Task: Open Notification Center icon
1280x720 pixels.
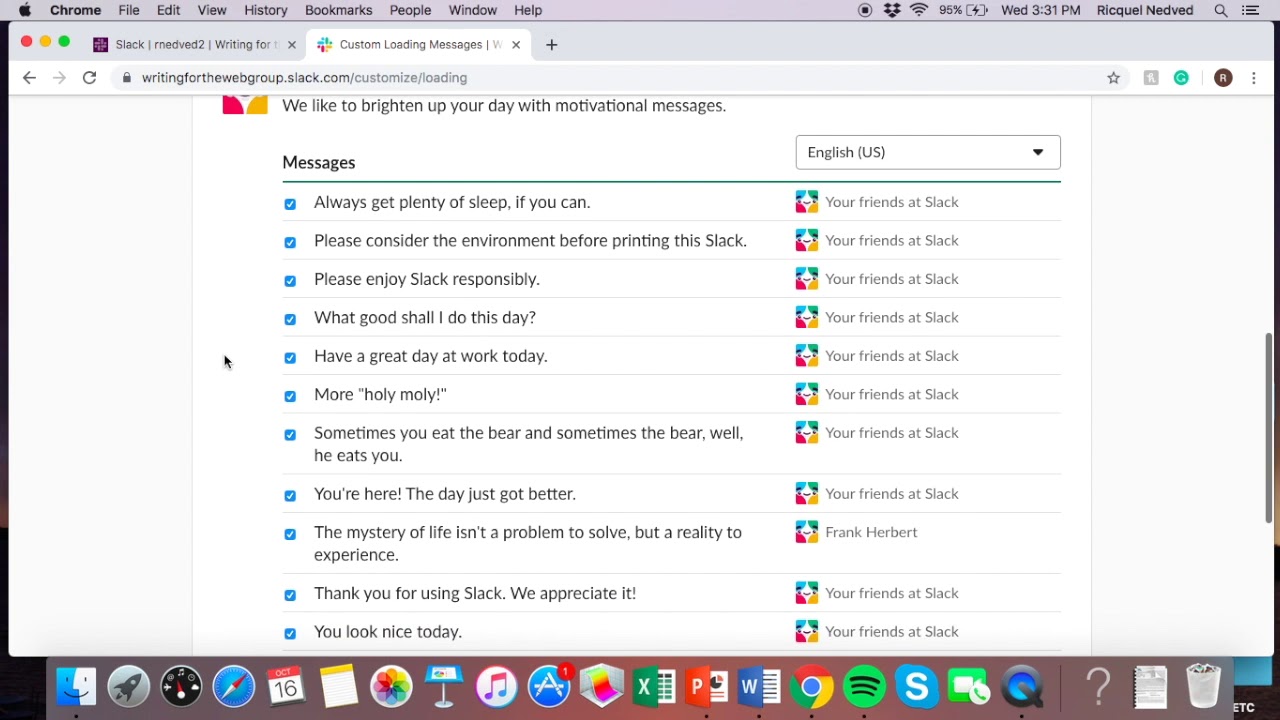Action: point(1250,10)
